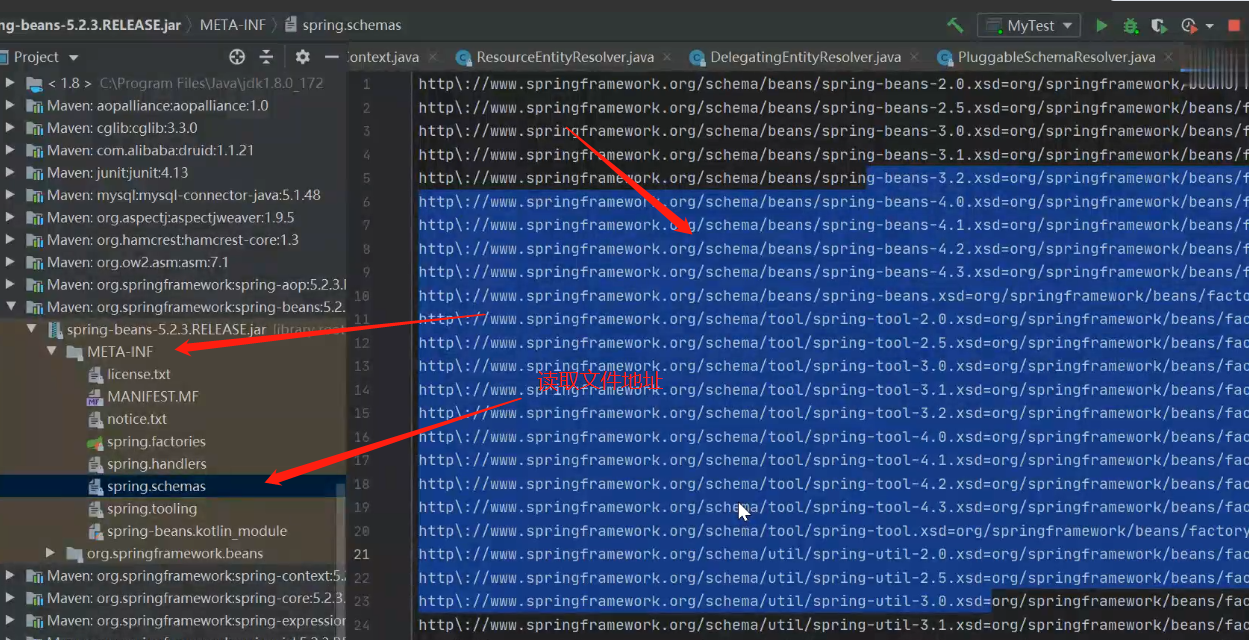This screenshot has height=640, width=1249.
Task: Click the Build project hammer icon
Action: point(955,25)
